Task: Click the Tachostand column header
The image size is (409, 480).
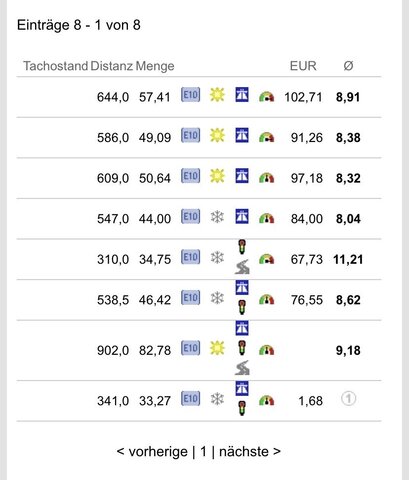Action: click(55, 66)
